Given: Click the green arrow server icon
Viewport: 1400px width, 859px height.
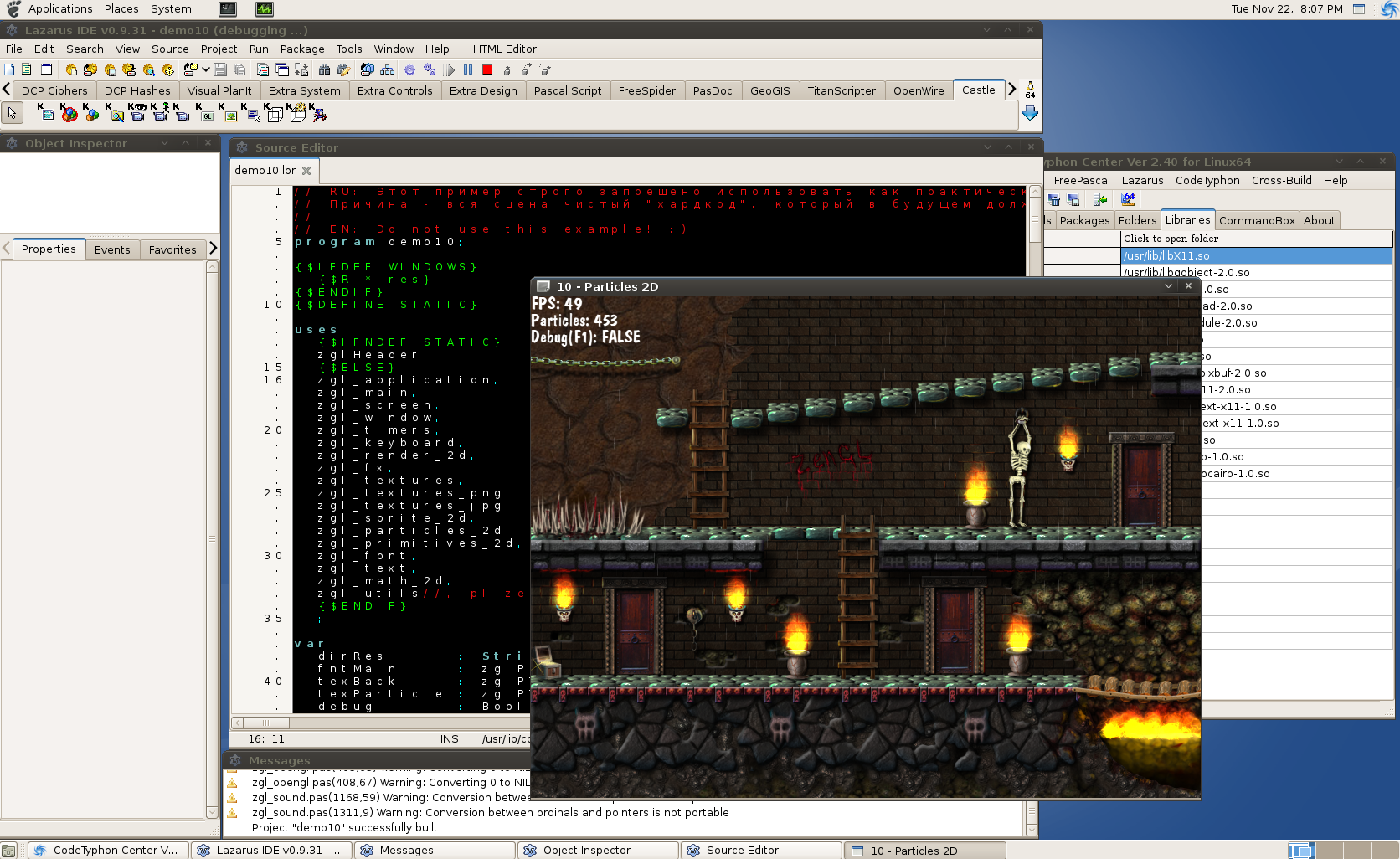Looking at the screenshot, I should (x=1100, y=199).
